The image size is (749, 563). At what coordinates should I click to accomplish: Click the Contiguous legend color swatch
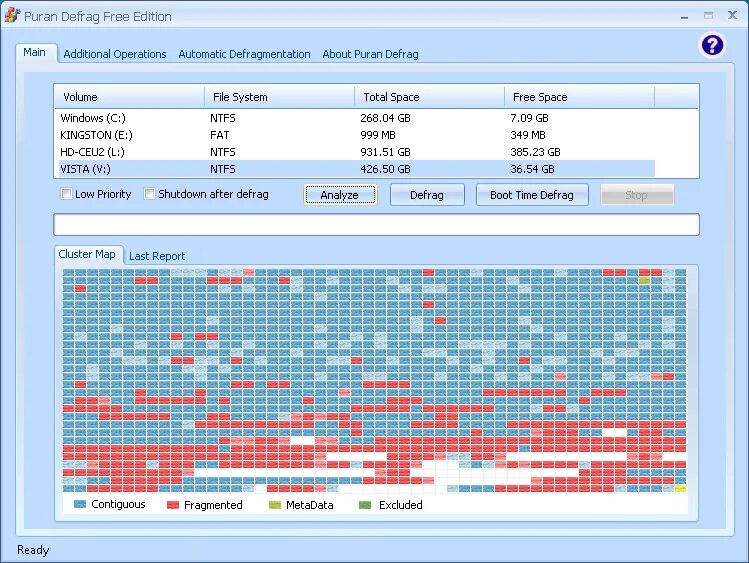coord(80,504)
